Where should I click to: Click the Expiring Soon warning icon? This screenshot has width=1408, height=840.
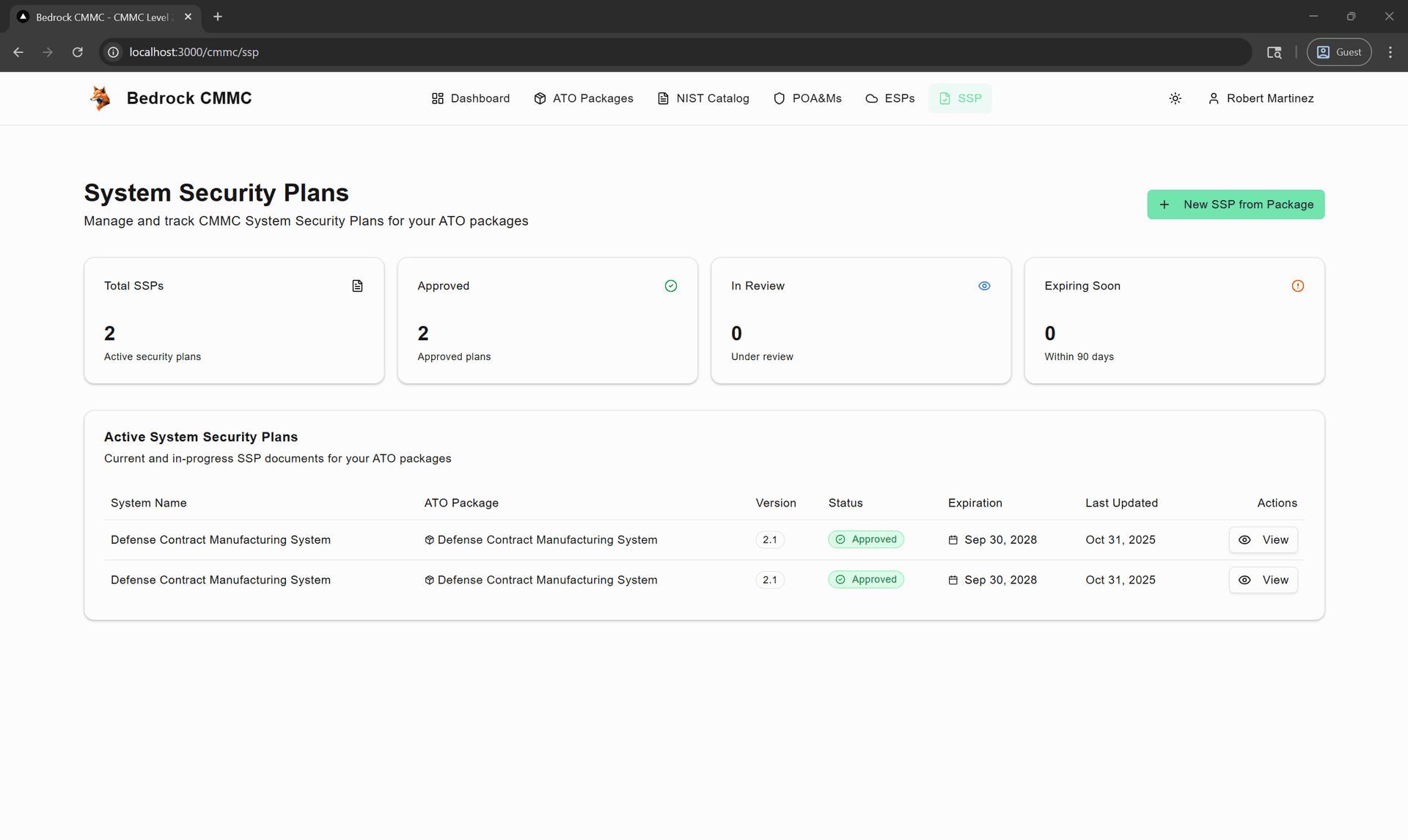(1297, 286)
